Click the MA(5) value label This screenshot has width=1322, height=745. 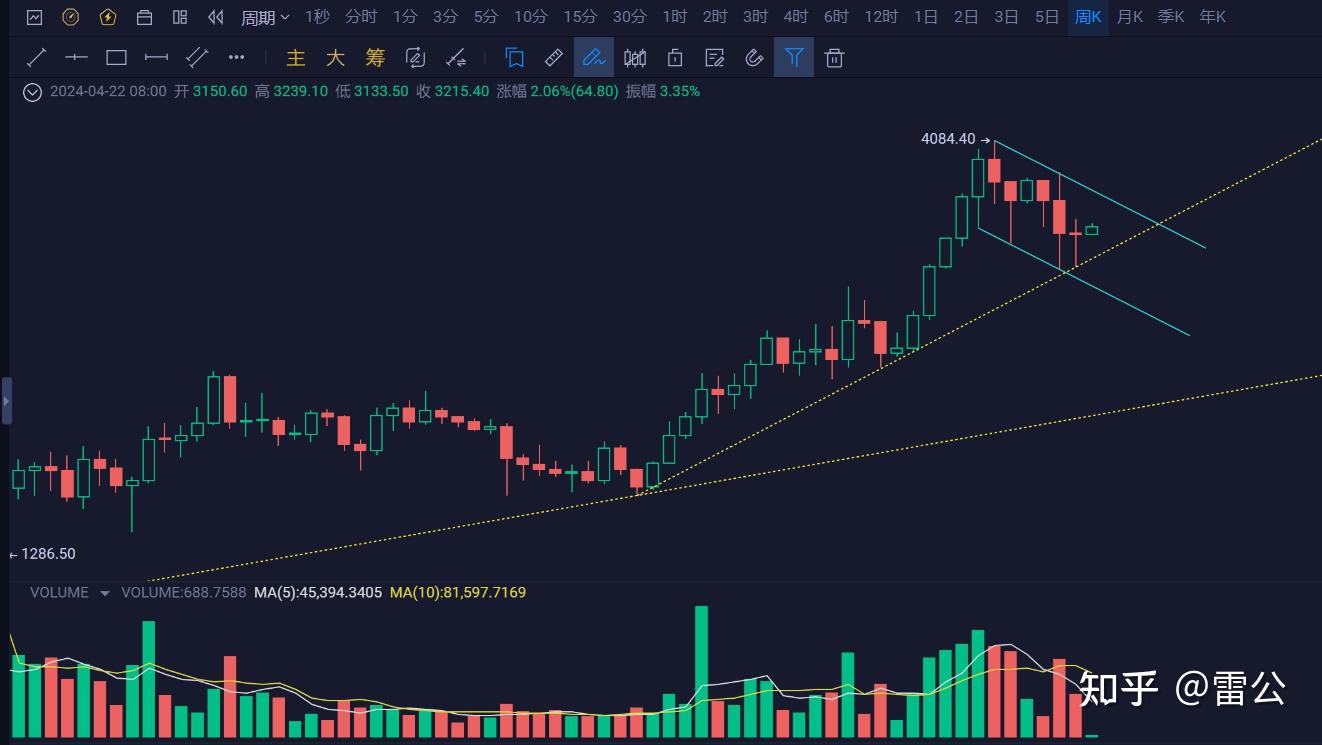click(318, 592)
